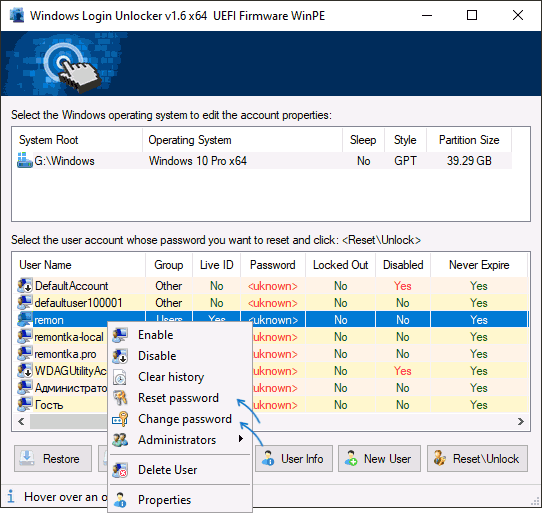Click the Enable account icon in context menu
542x513 pixels.
point(120,335)
